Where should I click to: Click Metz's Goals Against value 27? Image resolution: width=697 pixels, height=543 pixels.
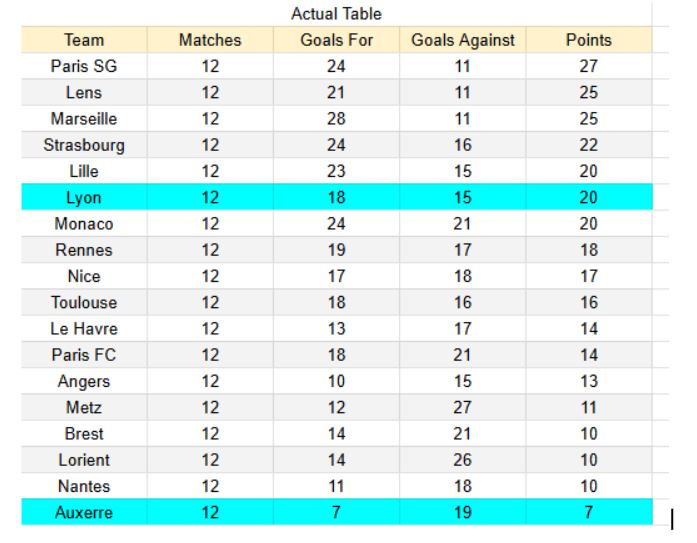tap(463, 408)
